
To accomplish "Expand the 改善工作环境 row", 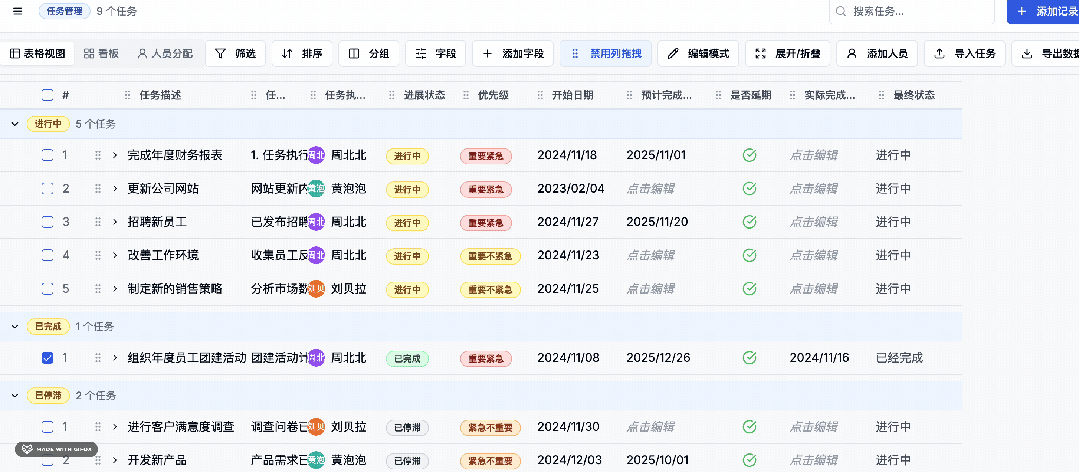I will [x=116, y=255].
